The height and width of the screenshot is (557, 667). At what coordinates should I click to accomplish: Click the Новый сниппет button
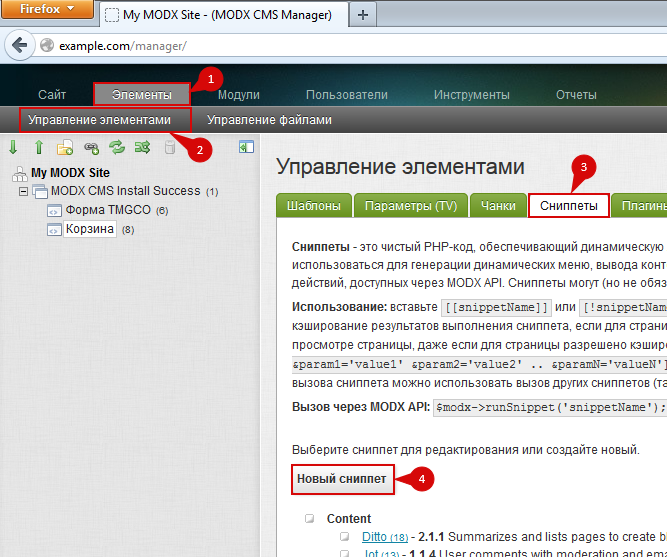342,479
